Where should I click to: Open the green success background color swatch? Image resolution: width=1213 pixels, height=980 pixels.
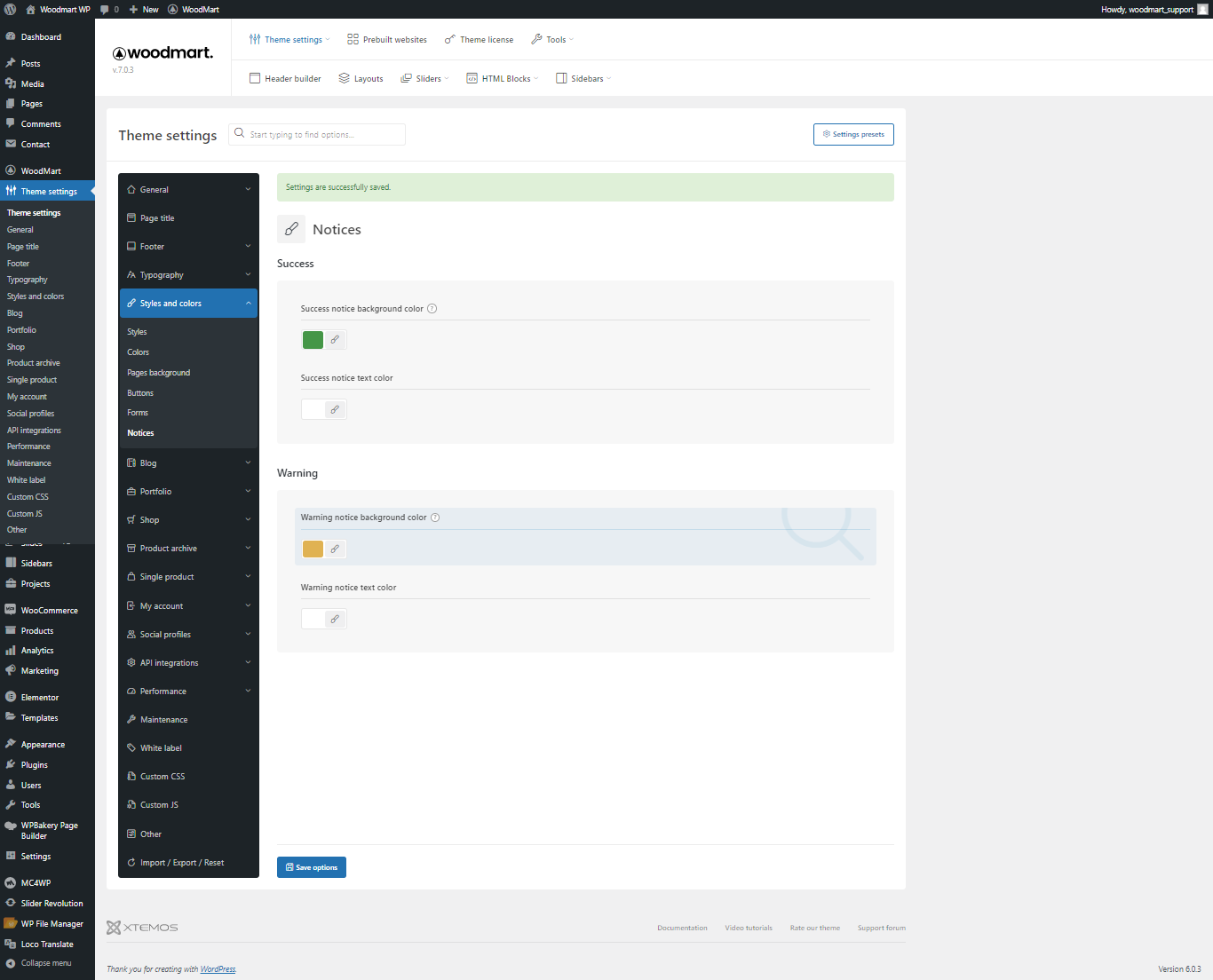pyautogui.click(x=313, y=340)
